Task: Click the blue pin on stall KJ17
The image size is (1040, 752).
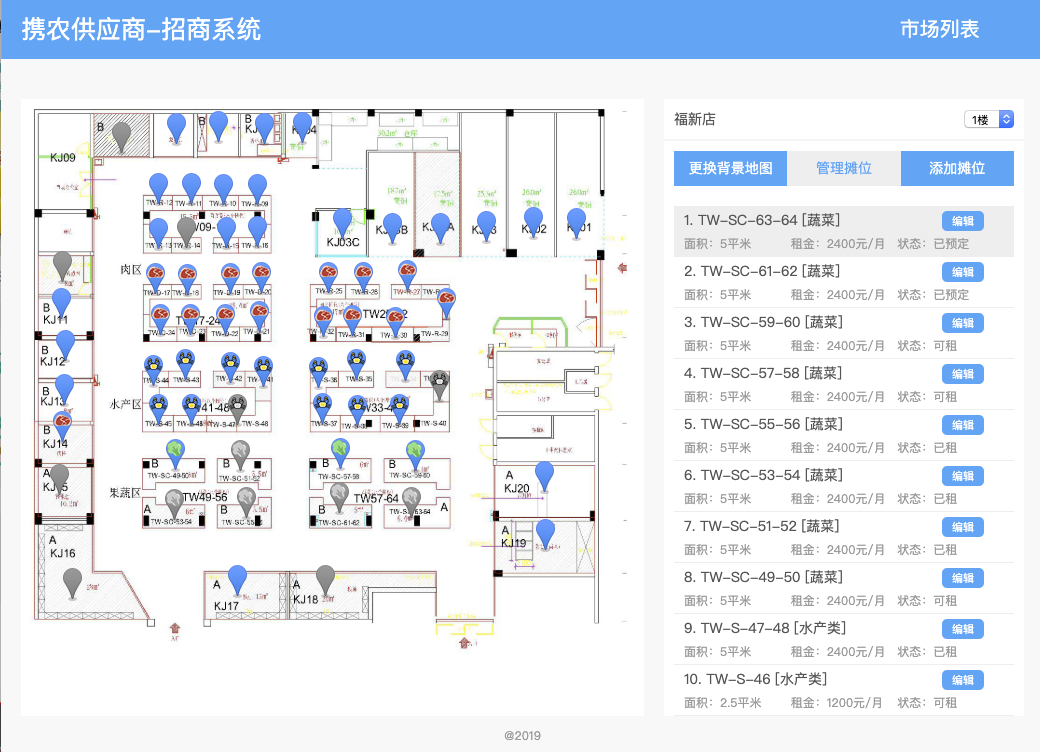Action: (x=237, y=578)
